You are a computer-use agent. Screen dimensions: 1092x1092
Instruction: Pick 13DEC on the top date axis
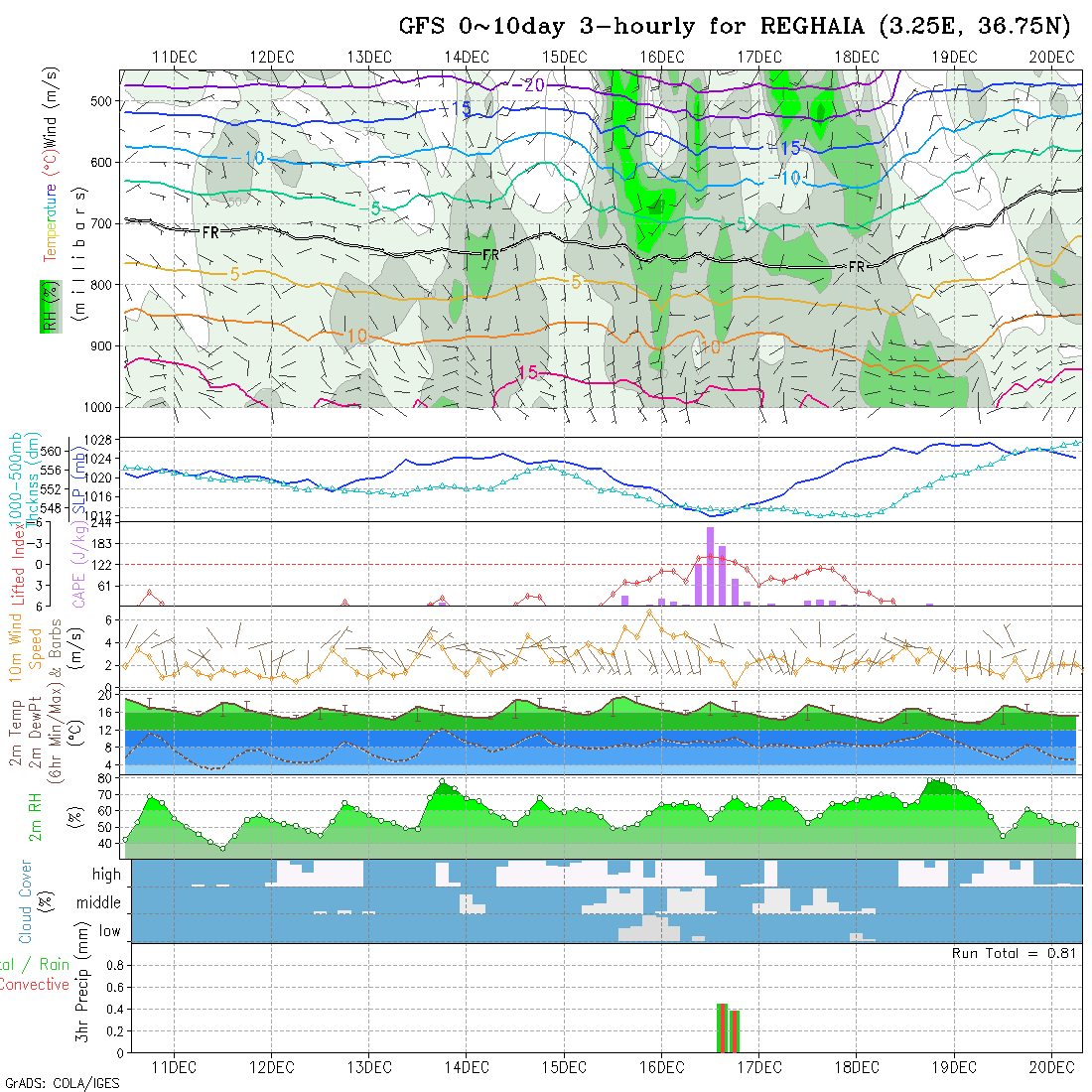[x=368, y=57]
